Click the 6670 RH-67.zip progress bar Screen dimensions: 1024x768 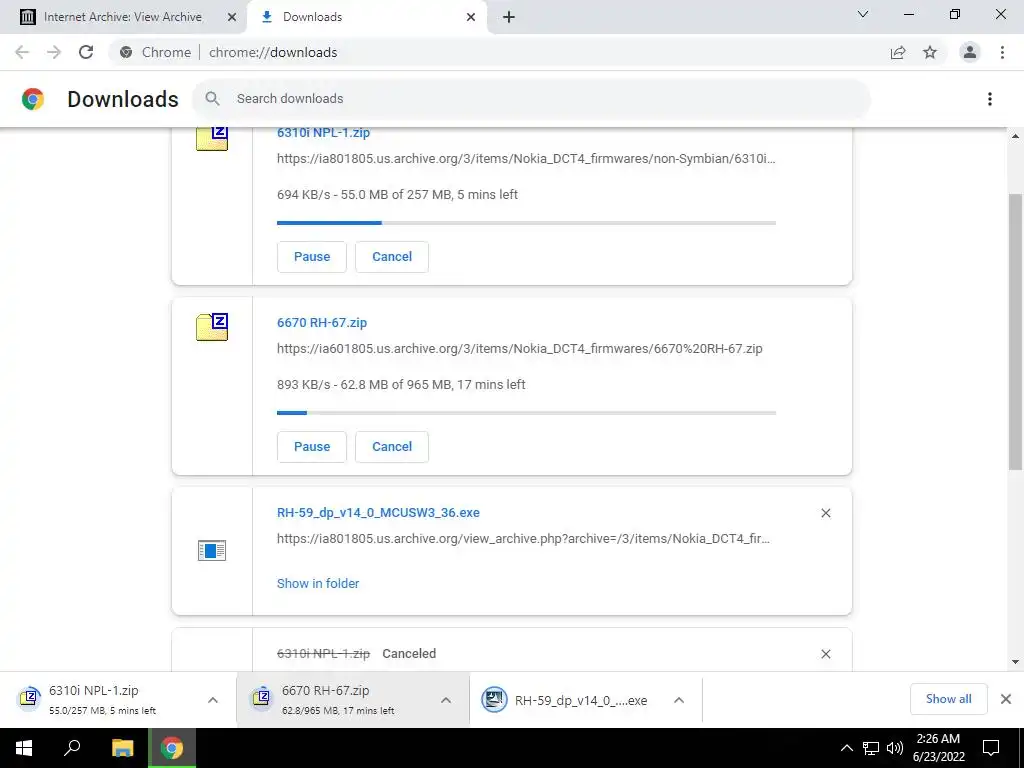pos(526,413)
